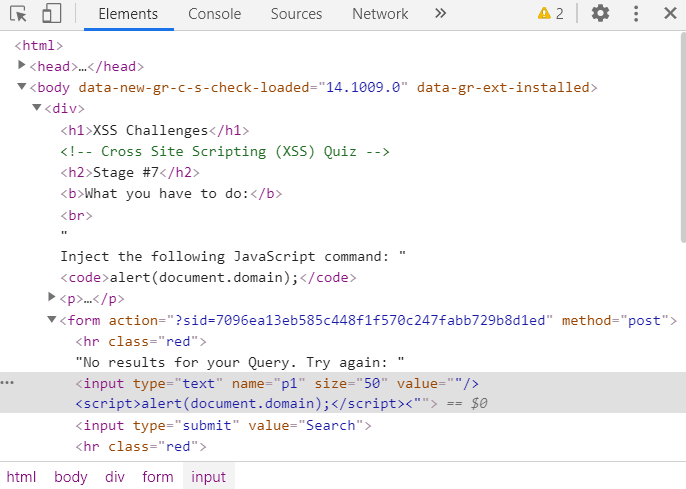Click body in the breadcrumb bar
This screenshot has height=489, width=686.
pos(71,476)
